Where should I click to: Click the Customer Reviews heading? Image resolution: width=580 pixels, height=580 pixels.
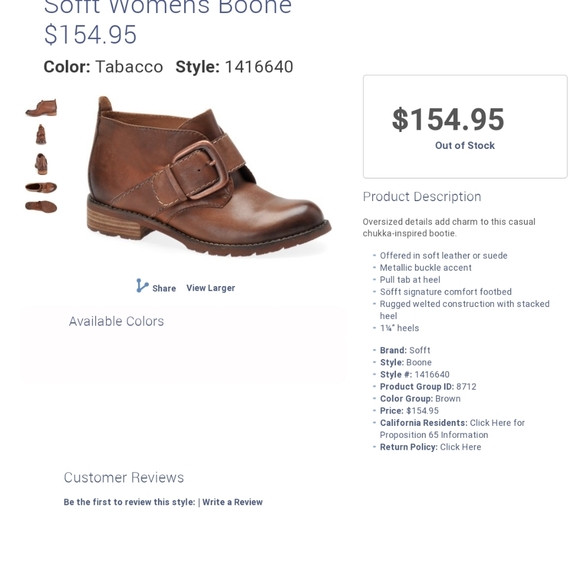point(124,477)
